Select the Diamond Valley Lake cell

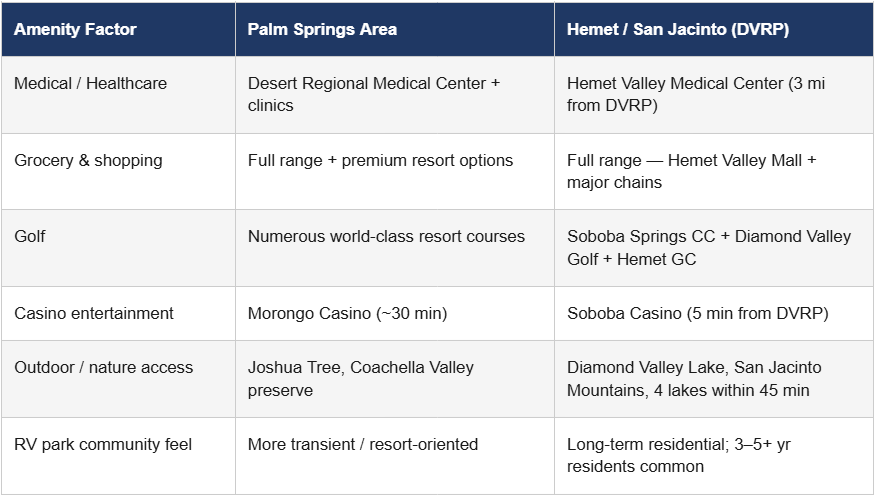click(x=694, y=378)
